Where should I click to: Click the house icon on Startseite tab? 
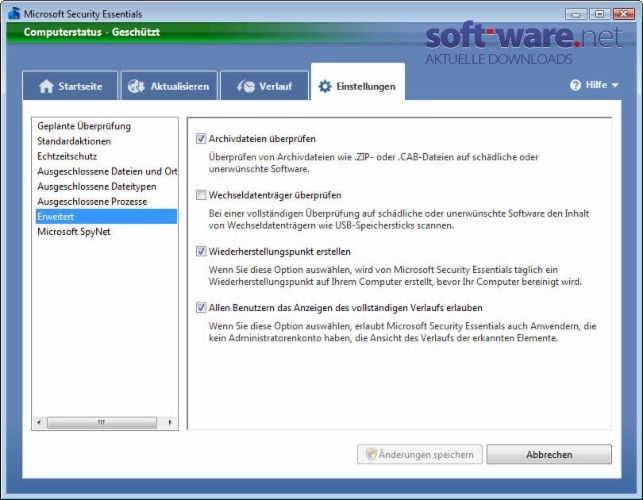(x=46, y=86)
